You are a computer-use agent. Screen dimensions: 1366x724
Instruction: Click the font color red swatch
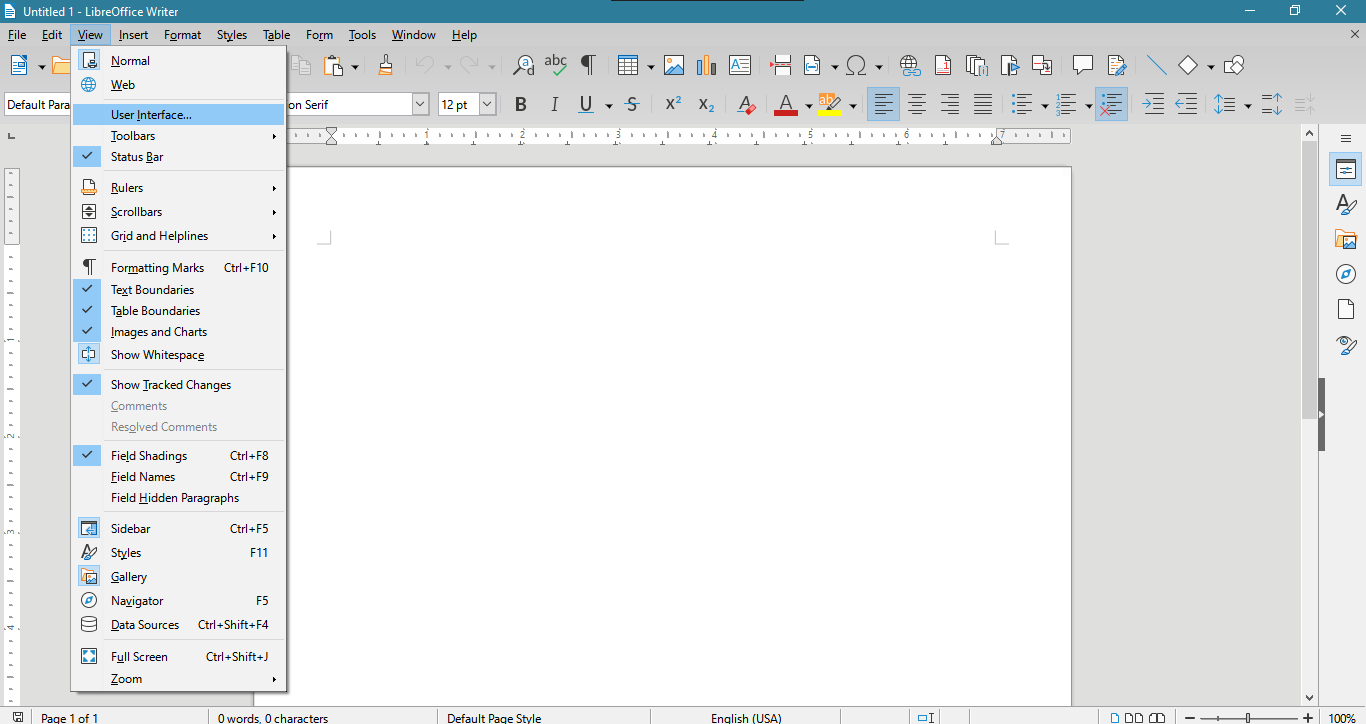tap(785, 104)
